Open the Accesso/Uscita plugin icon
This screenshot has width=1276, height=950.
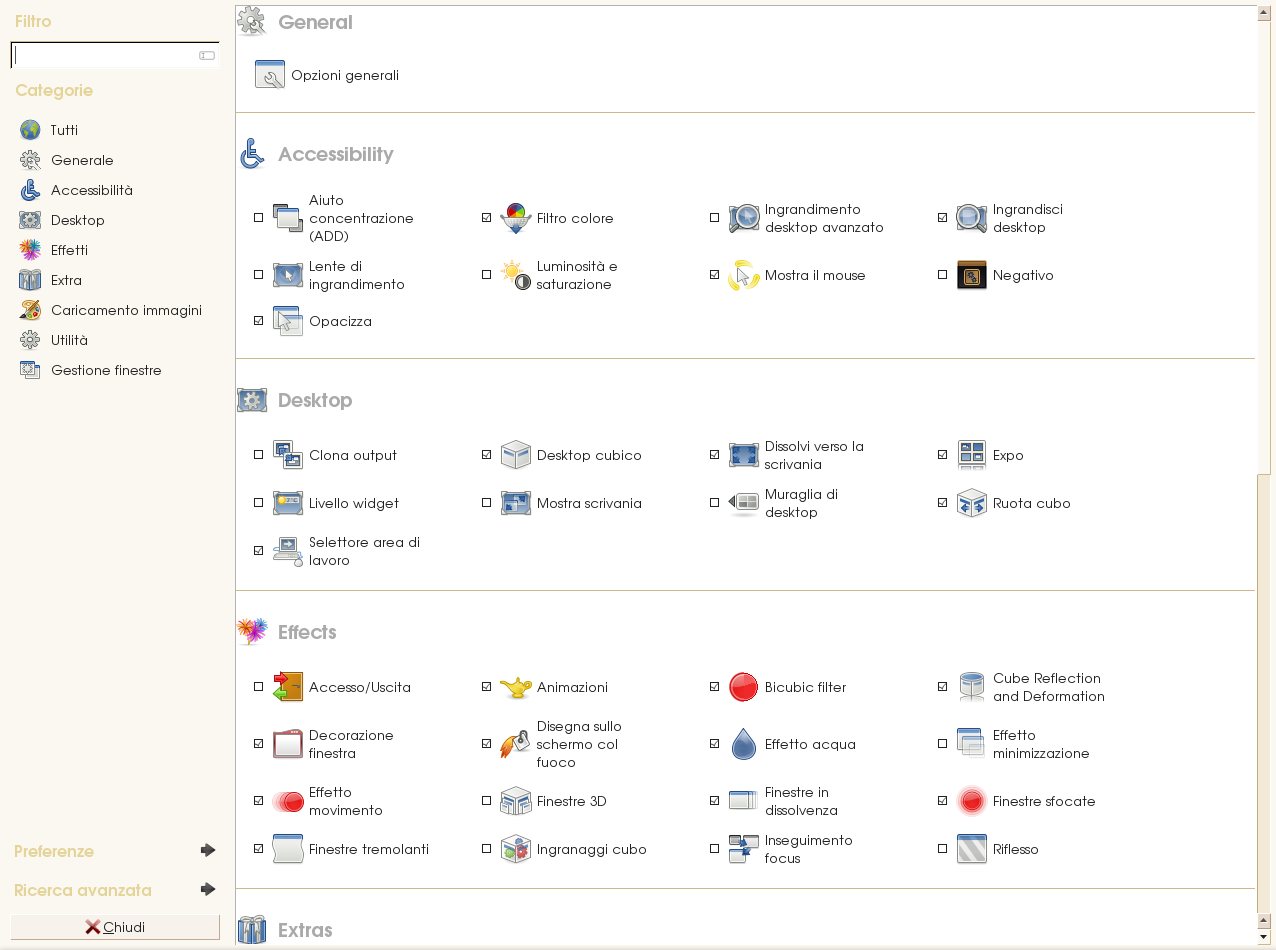[x=288, y=687]
